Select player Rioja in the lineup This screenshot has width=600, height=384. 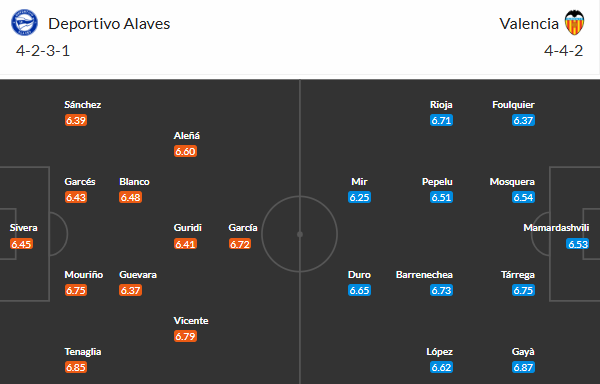click(441, 104)
